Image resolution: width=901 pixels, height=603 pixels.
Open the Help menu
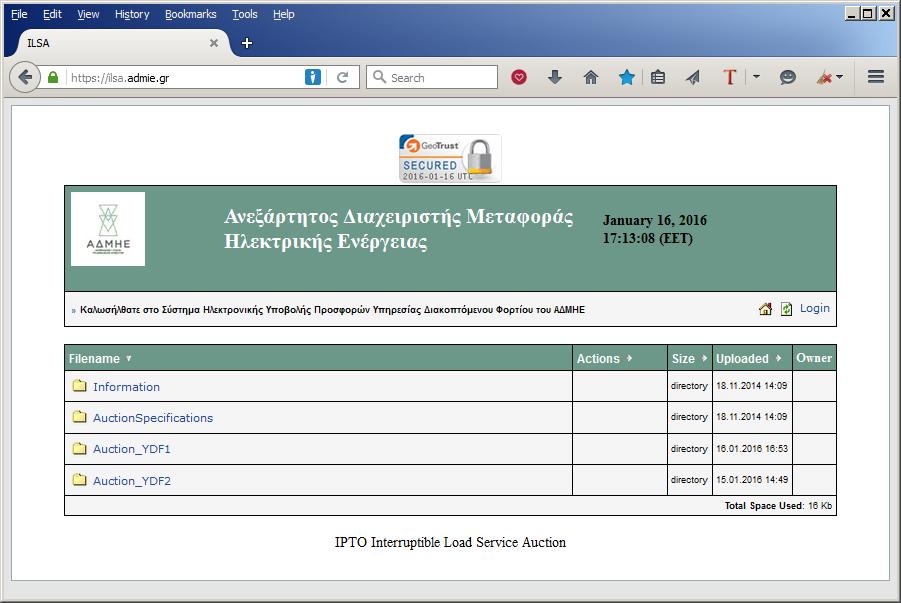click(283, 14)
